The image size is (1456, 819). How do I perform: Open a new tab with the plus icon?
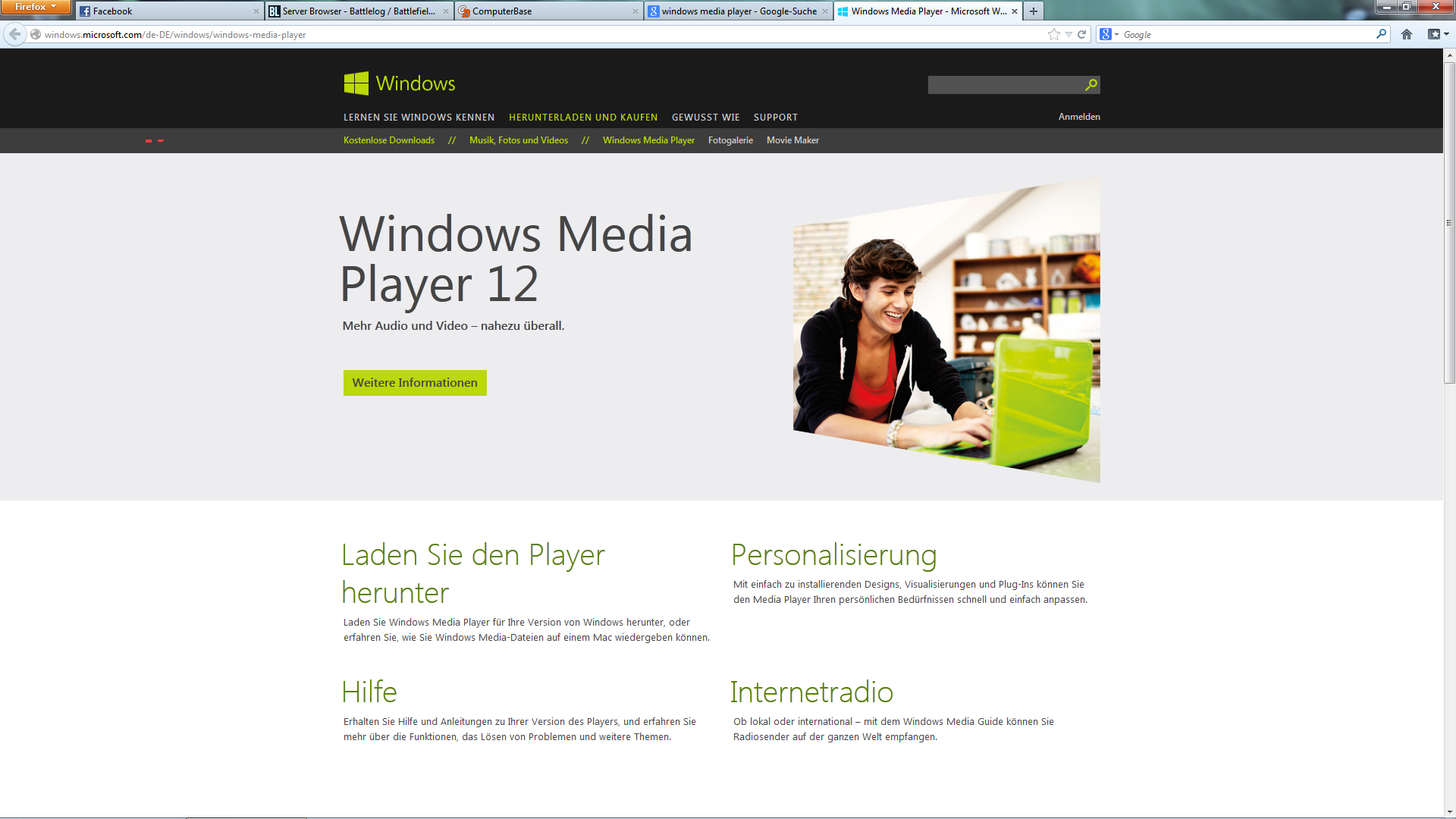point(1034,11)
